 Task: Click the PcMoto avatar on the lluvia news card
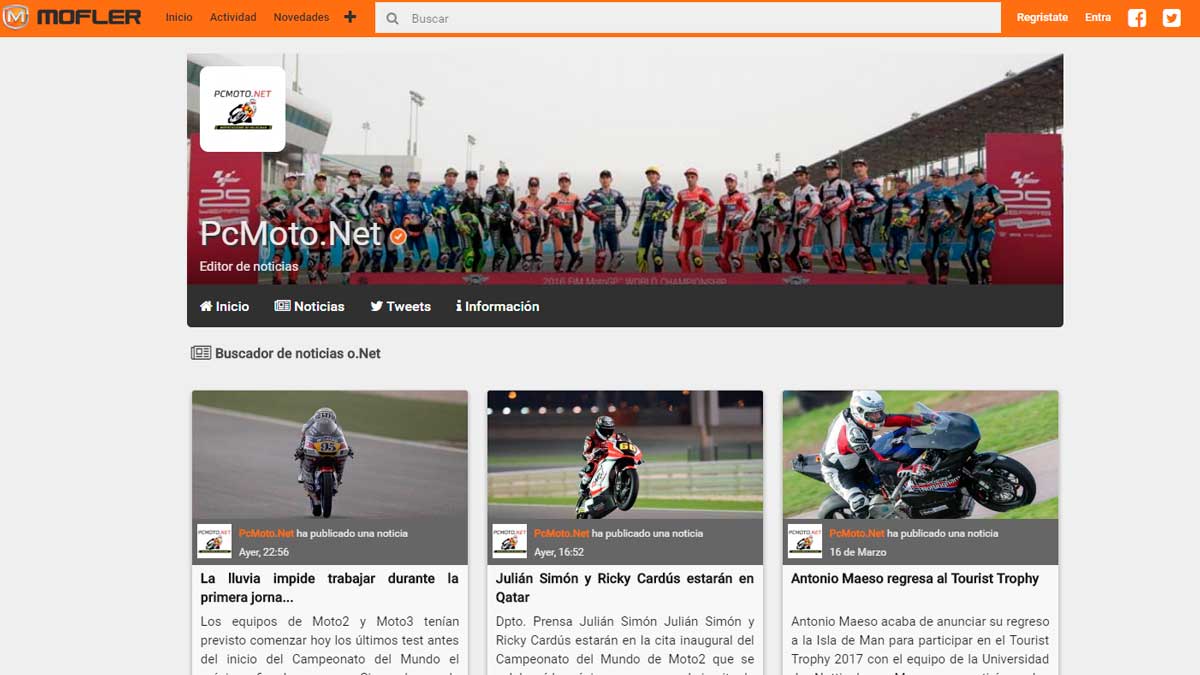pyautogui.click(x=214, y=541)
